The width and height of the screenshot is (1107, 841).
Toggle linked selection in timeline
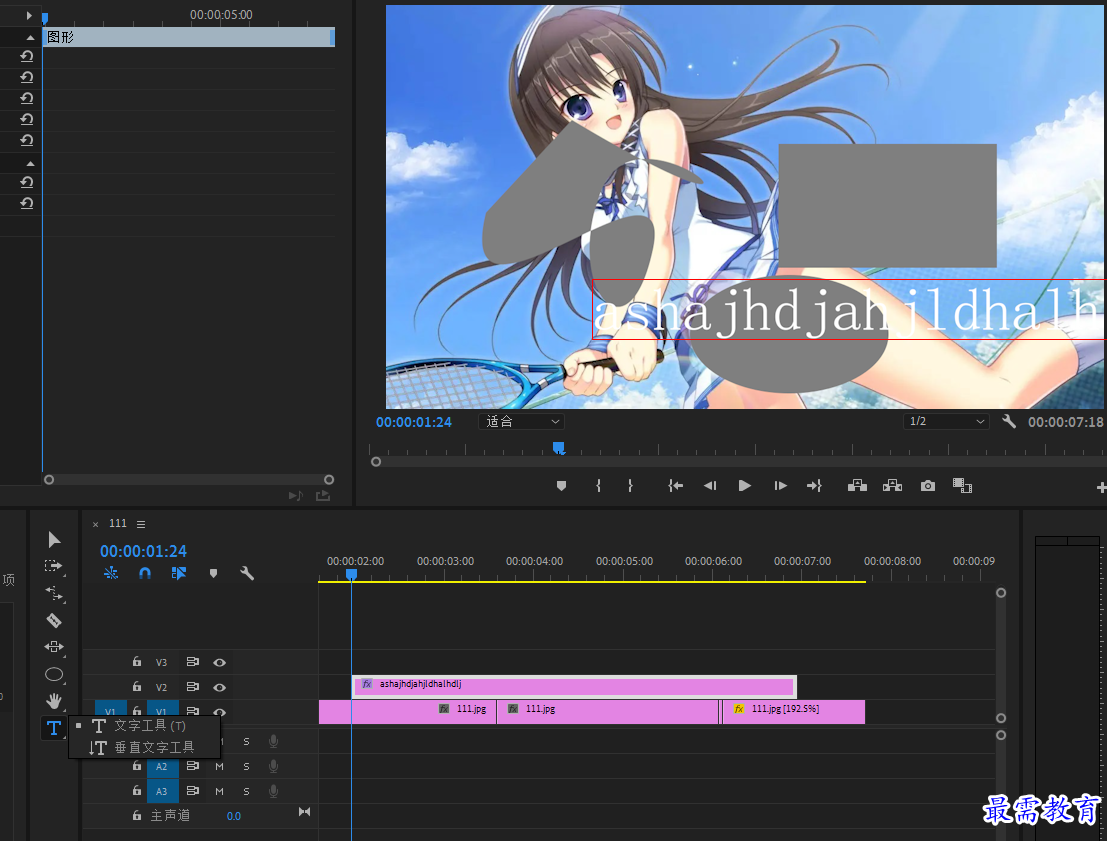[179, 573]
